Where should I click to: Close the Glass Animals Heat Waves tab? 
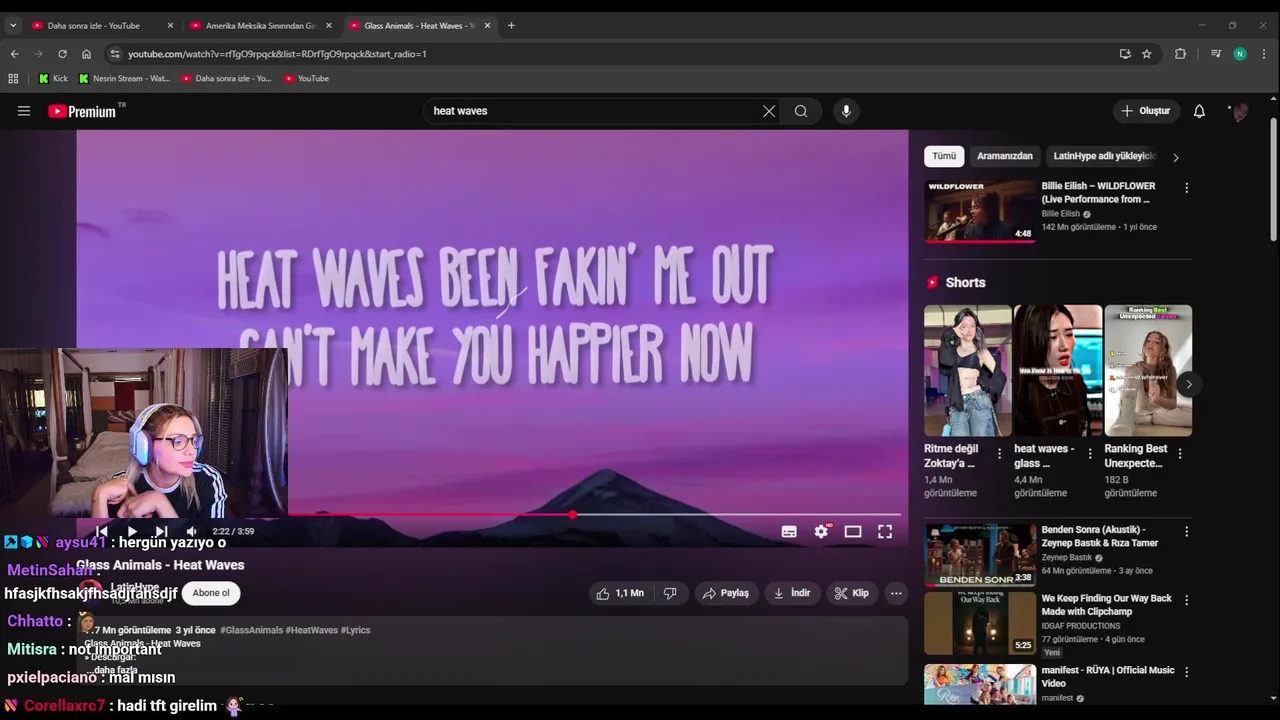[487, 25]
